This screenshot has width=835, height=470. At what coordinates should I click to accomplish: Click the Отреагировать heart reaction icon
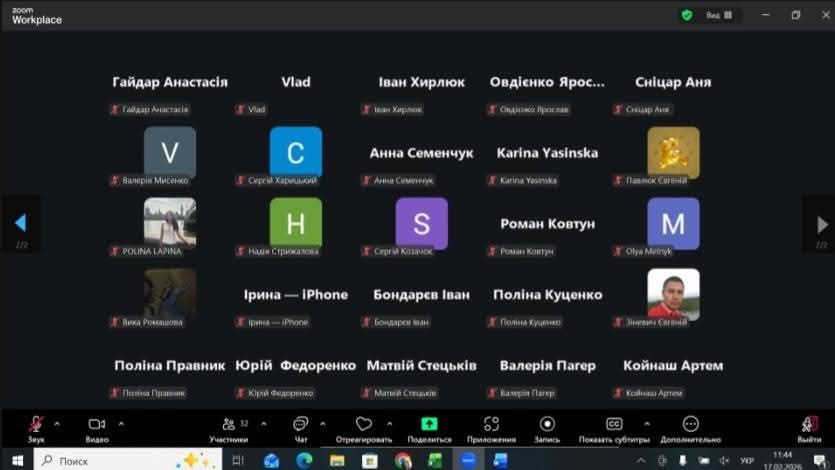pyautogui.click(x=364, y=425)
